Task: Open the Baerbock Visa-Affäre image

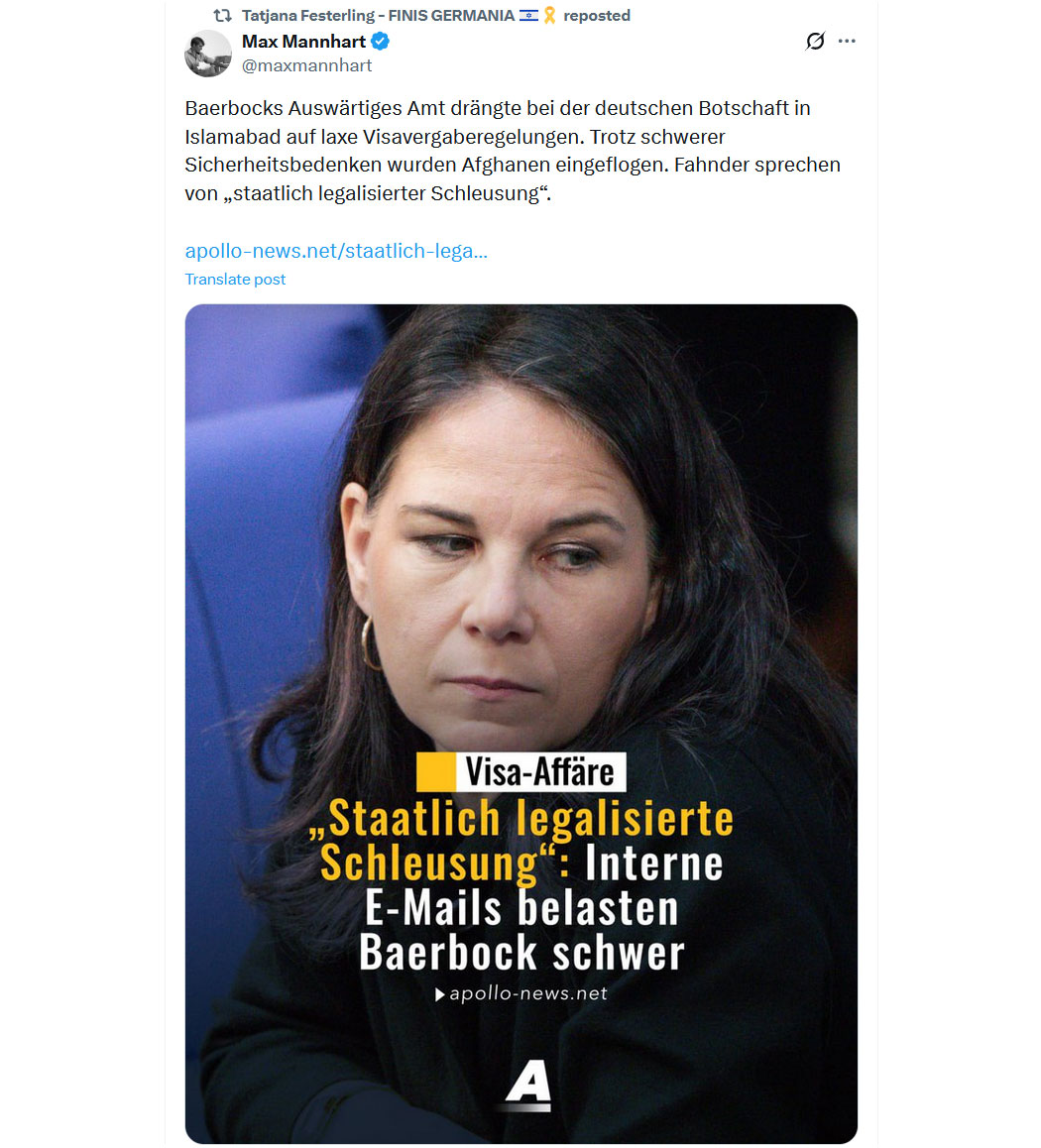Action: [x=521, y=724]
